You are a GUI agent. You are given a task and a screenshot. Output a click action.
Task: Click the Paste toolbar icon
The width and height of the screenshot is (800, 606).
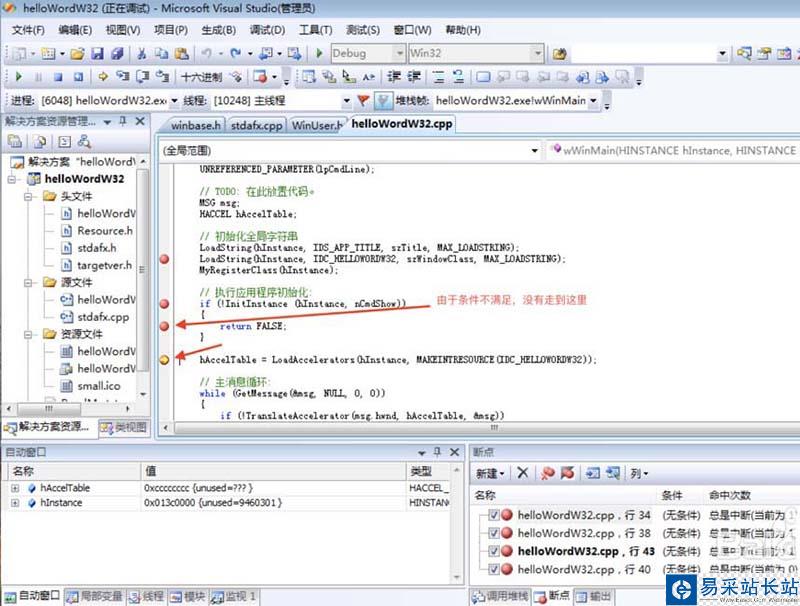coord(182,53)
